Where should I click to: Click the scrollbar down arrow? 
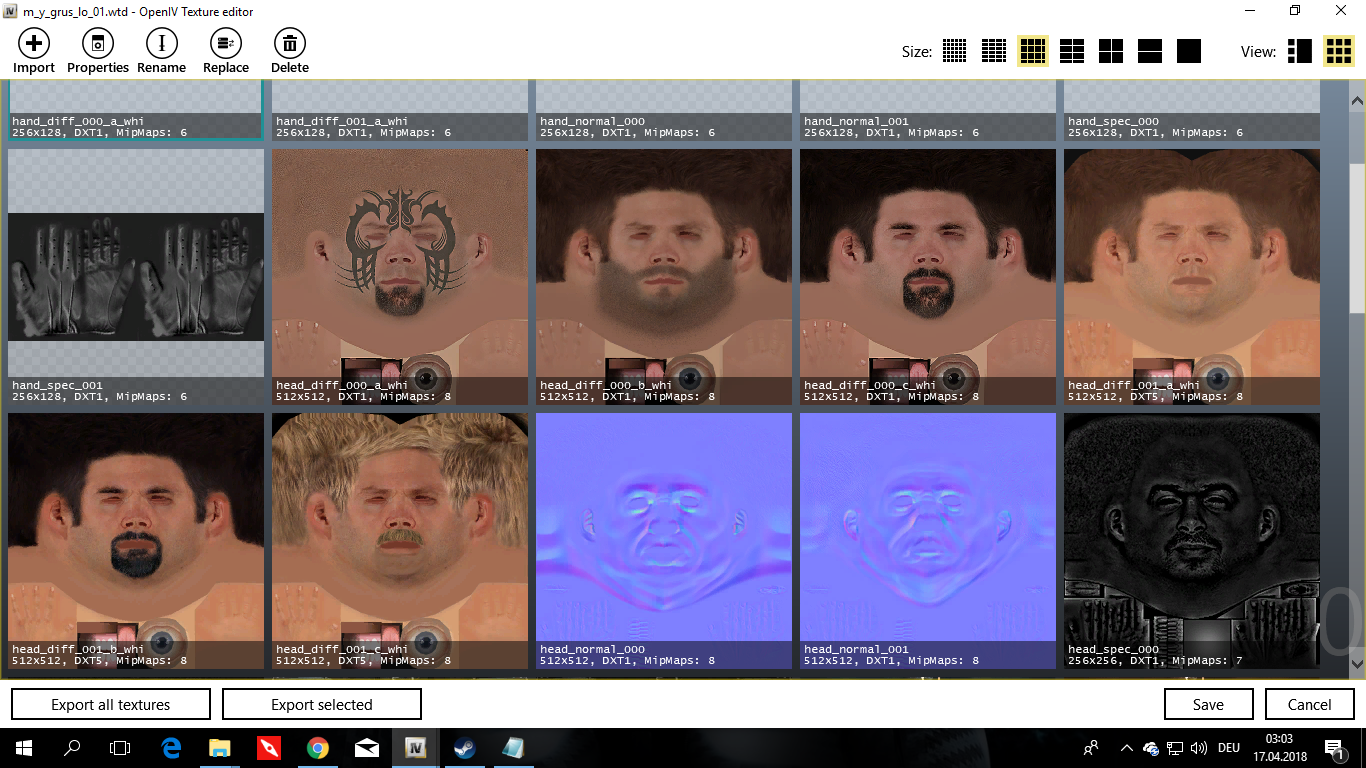coord(1357,663)
